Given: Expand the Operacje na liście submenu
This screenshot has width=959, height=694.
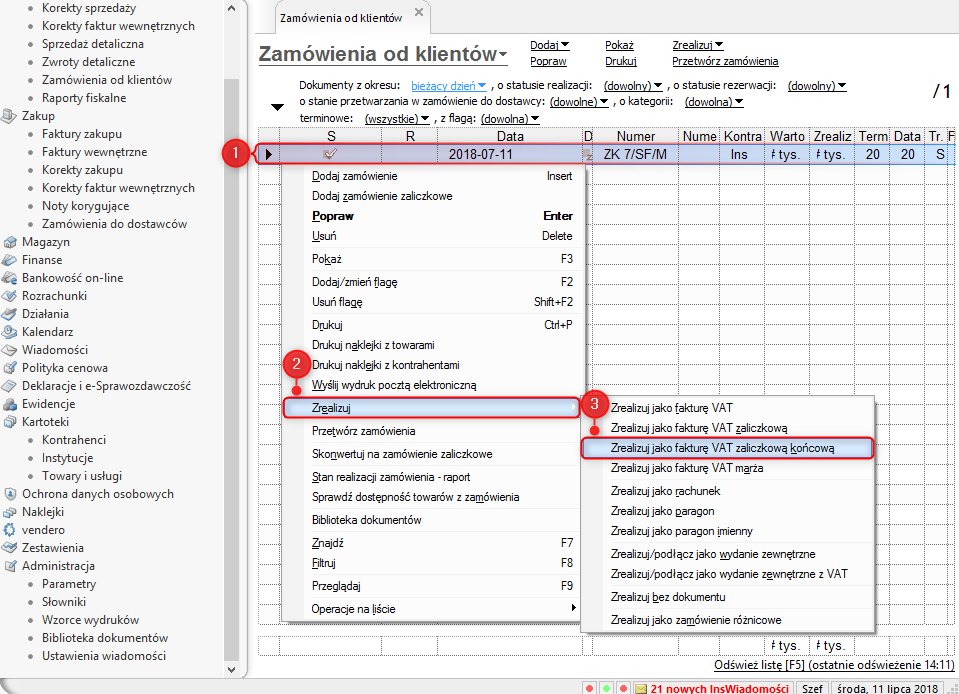Looking at the screenshot, I should [431, 609].
